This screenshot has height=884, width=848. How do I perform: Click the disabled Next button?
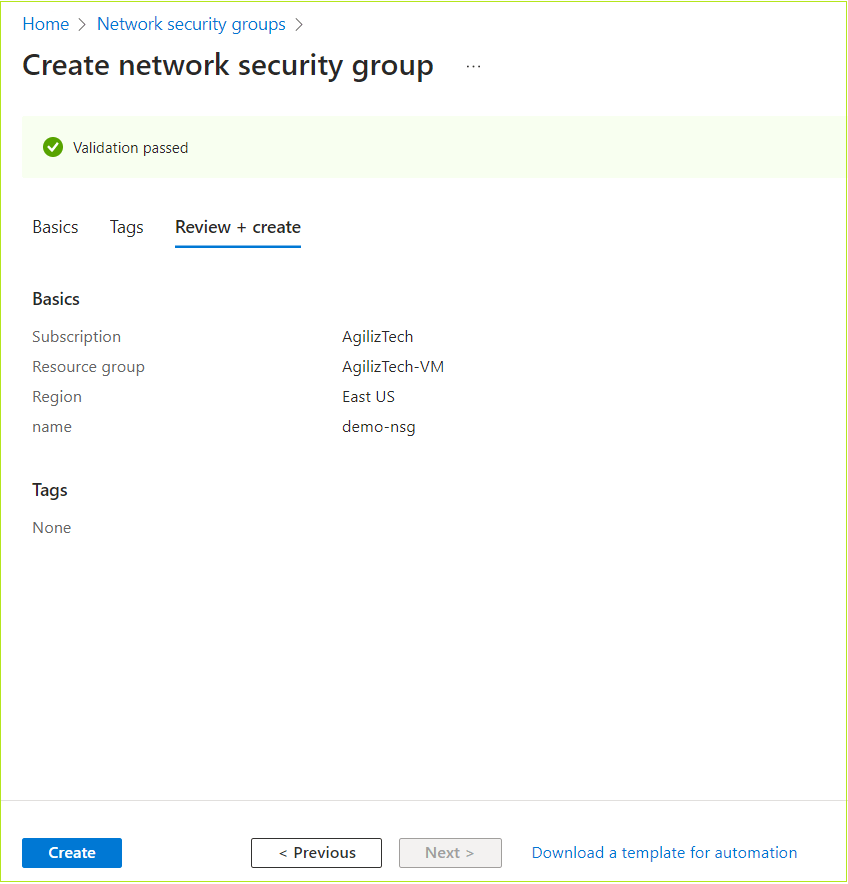coord(450,852)
